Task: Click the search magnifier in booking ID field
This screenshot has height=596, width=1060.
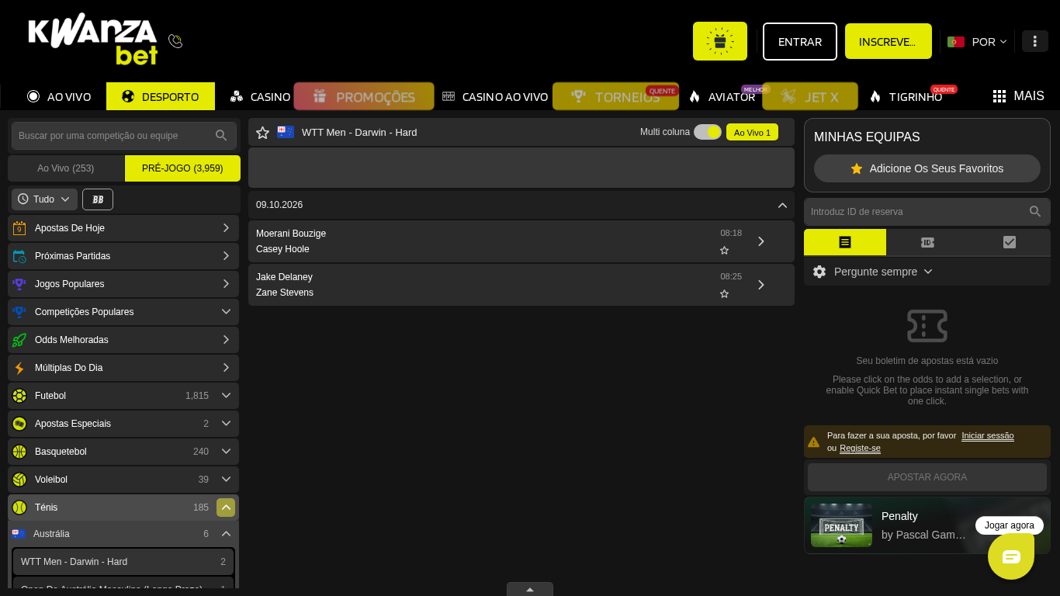Action: 1034,212
